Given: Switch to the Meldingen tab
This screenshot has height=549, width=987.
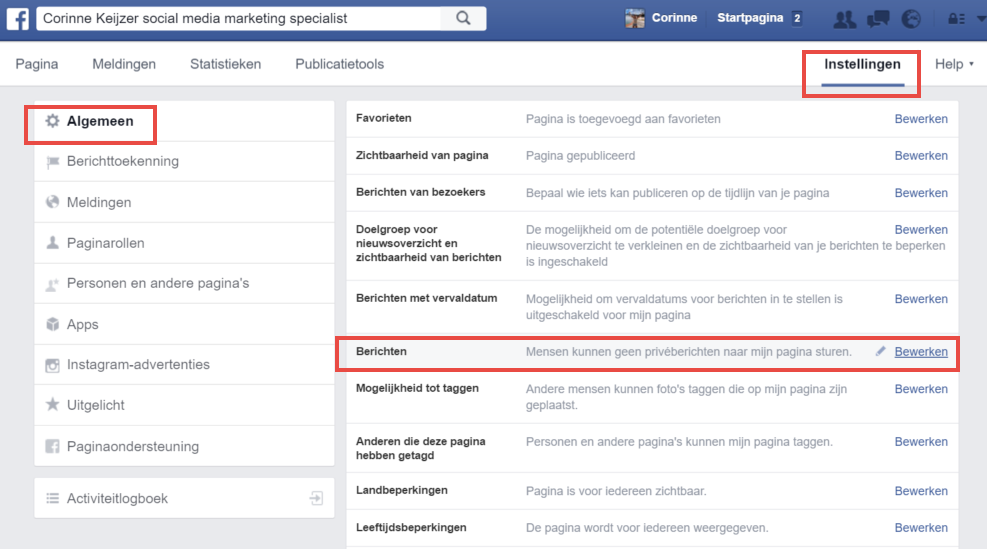Looking at the screenshot, I should click(124, 64).
